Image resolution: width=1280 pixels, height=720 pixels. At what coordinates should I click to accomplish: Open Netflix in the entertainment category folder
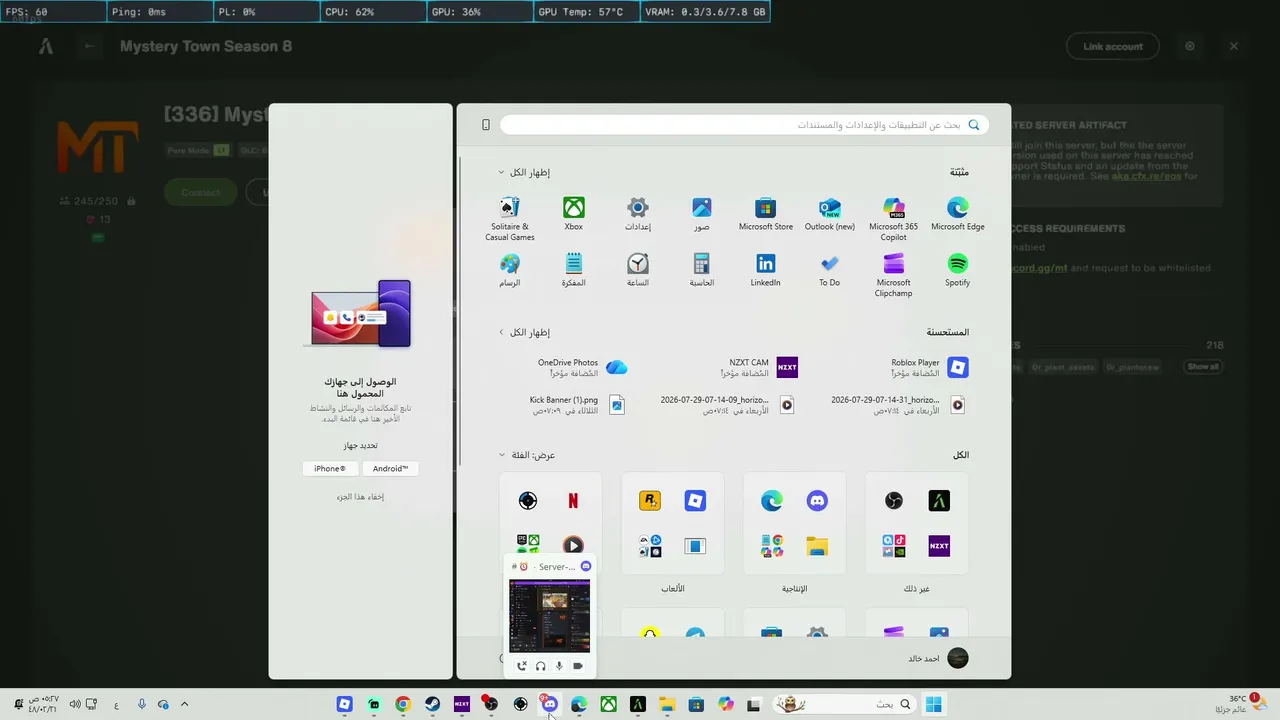[x=573, y=501]
